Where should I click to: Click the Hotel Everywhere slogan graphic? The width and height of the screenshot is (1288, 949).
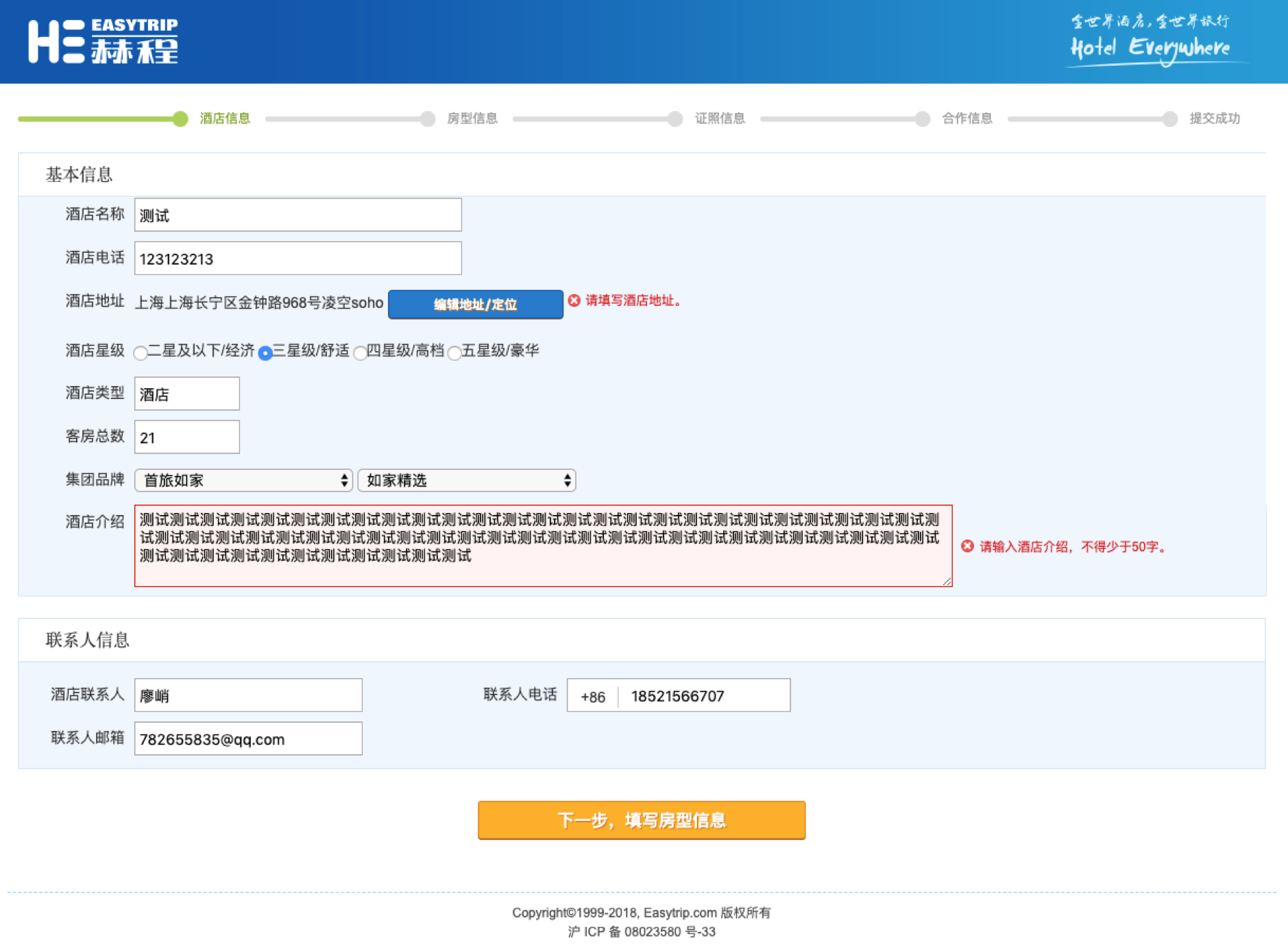tap(1156, 40)
